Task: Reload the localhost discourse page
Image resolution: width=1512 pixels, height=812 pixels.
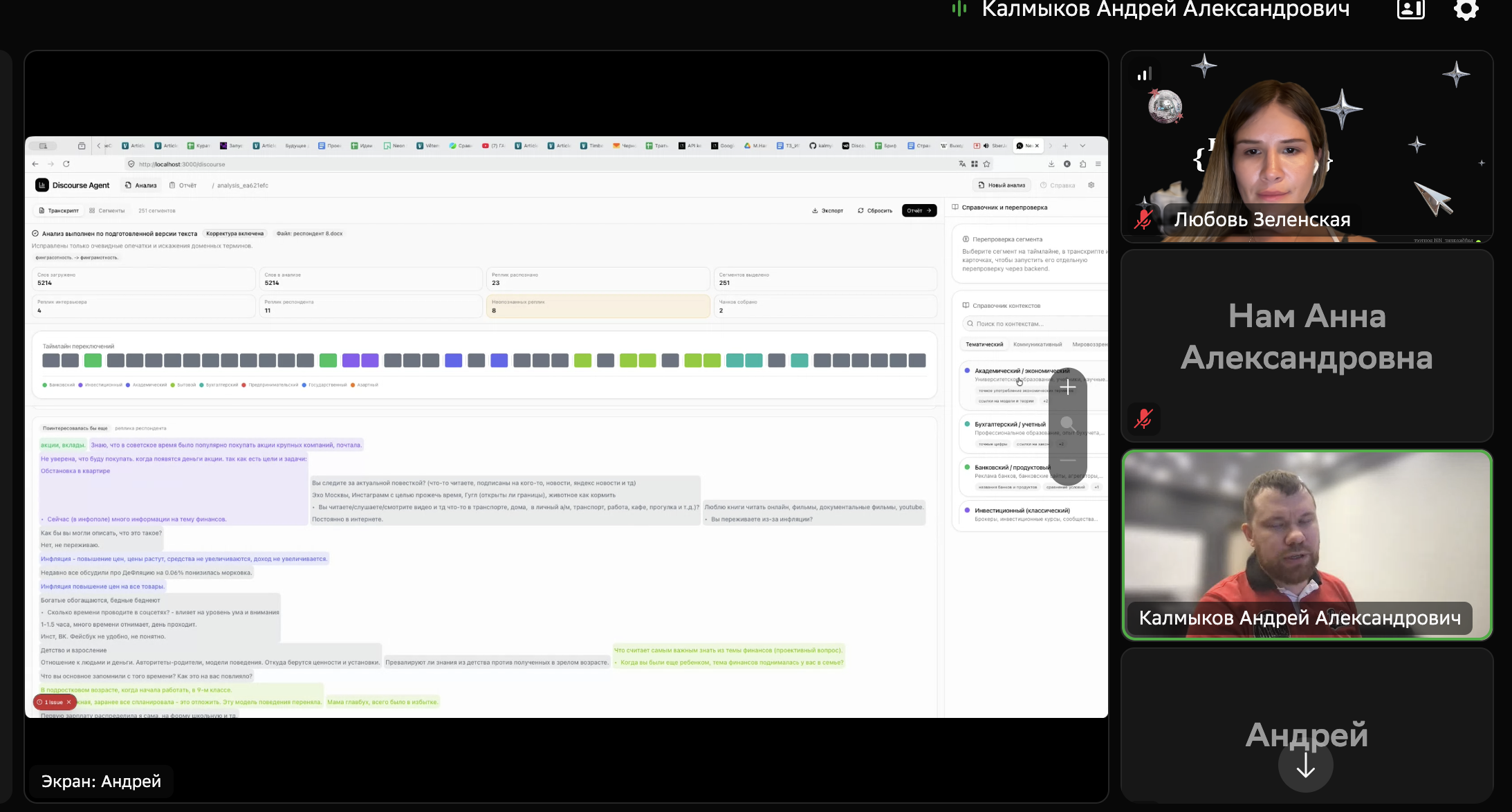Action: [x=66, y=164]
